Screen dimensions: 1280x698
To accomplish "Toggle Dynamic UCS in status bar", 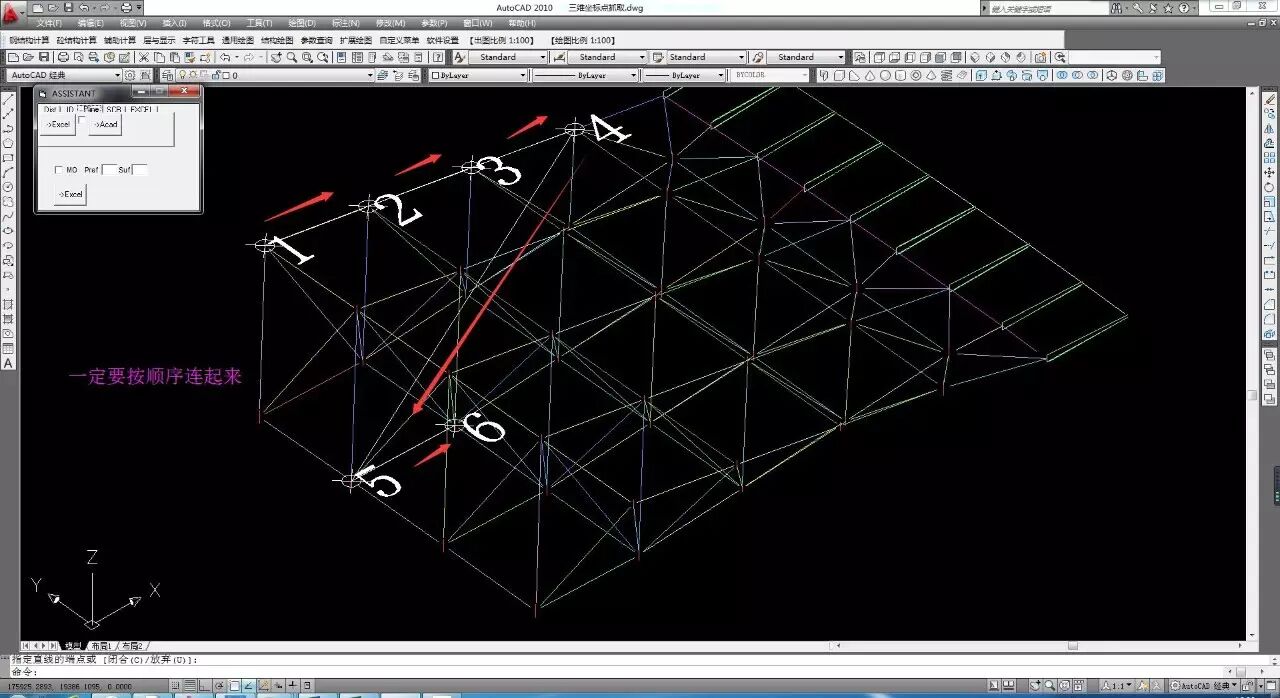I will pyautogui.click(x=264, y=686).
